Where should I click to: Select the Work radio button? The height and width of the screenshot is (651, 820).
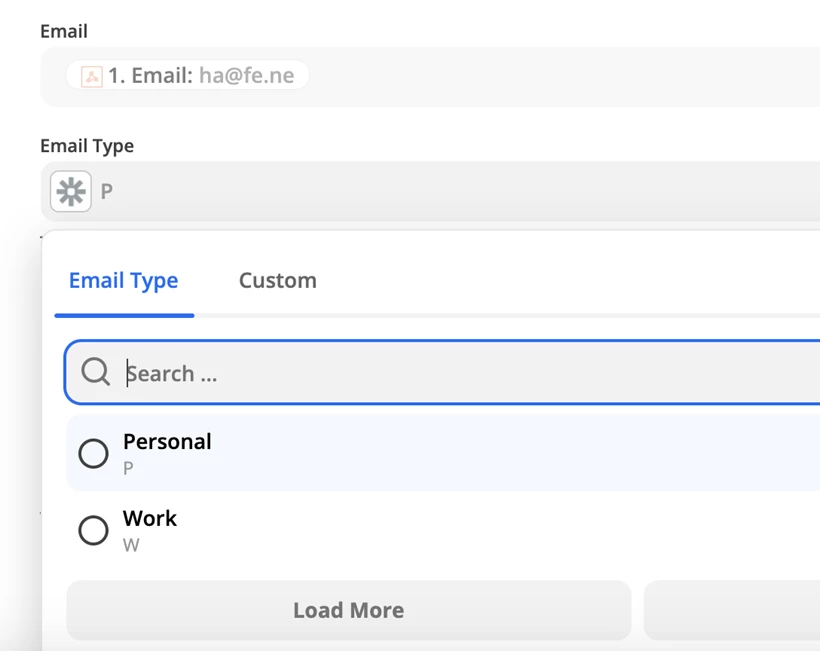click(x=93, y=530)
